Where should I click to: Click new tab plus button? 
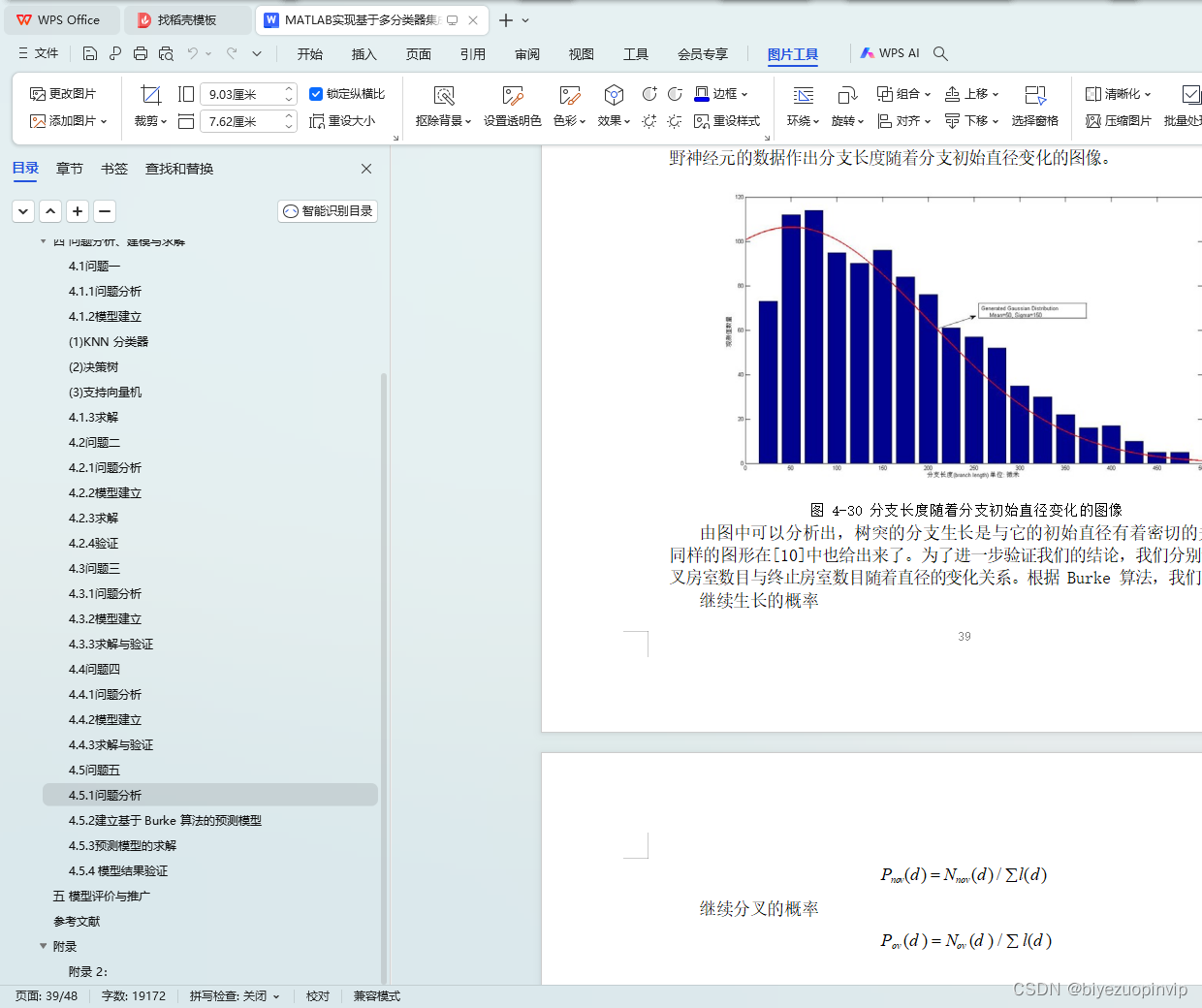point(506,19)
